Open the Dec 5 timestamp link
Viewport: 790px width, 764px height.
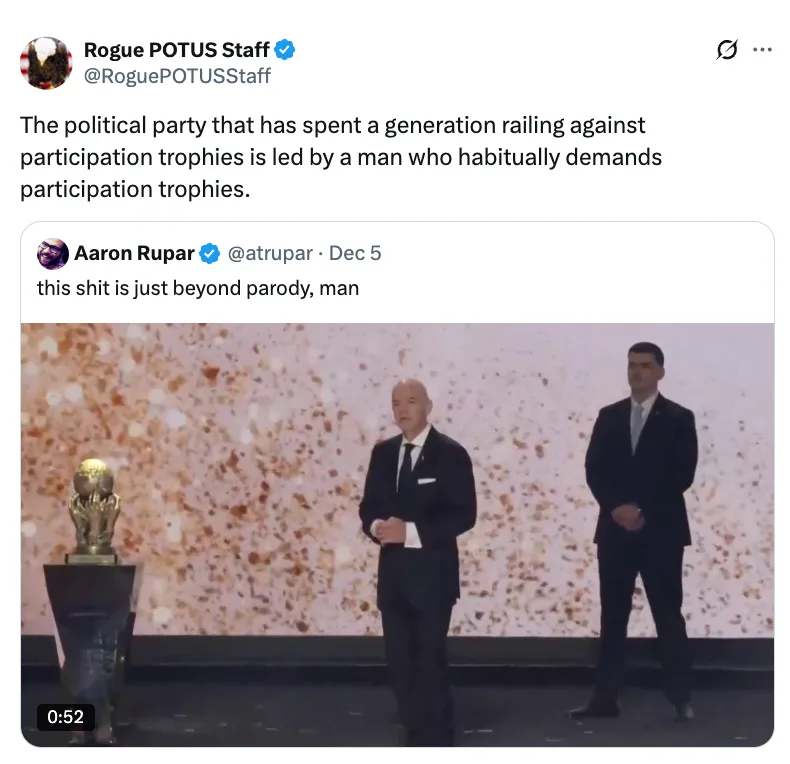355,253
